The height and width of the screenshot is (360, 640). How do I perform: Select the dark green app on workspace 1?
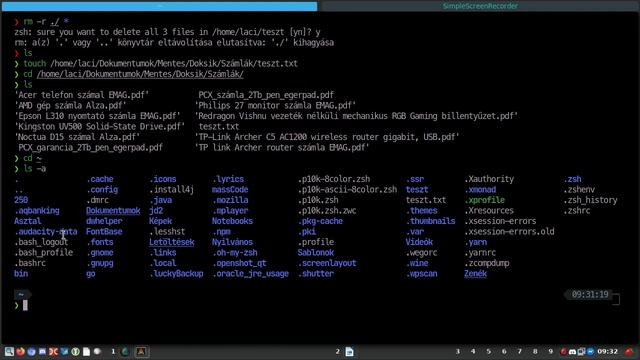tap(125, 351)
